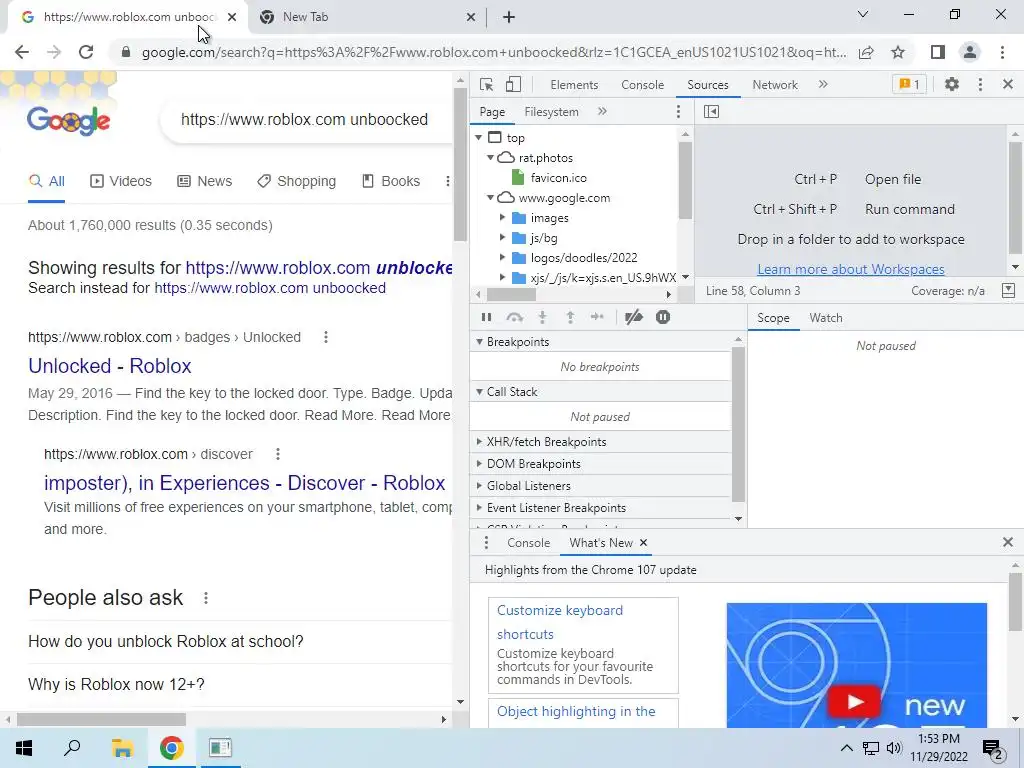Pause script execution button
1024x768 pixels.
point(486,317)
